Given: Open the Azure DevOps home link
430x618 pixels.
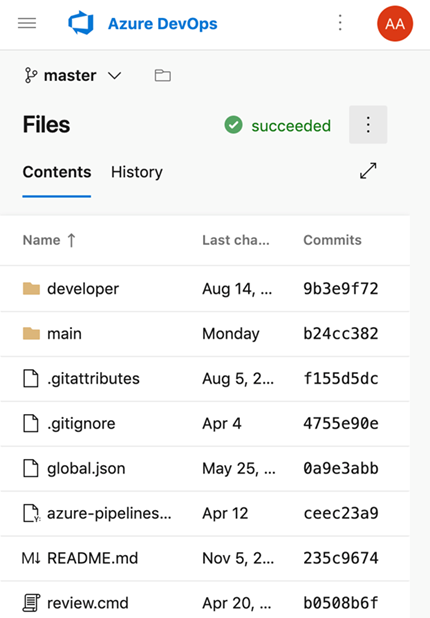Looking at the screenshot, I should click(162, 24).
